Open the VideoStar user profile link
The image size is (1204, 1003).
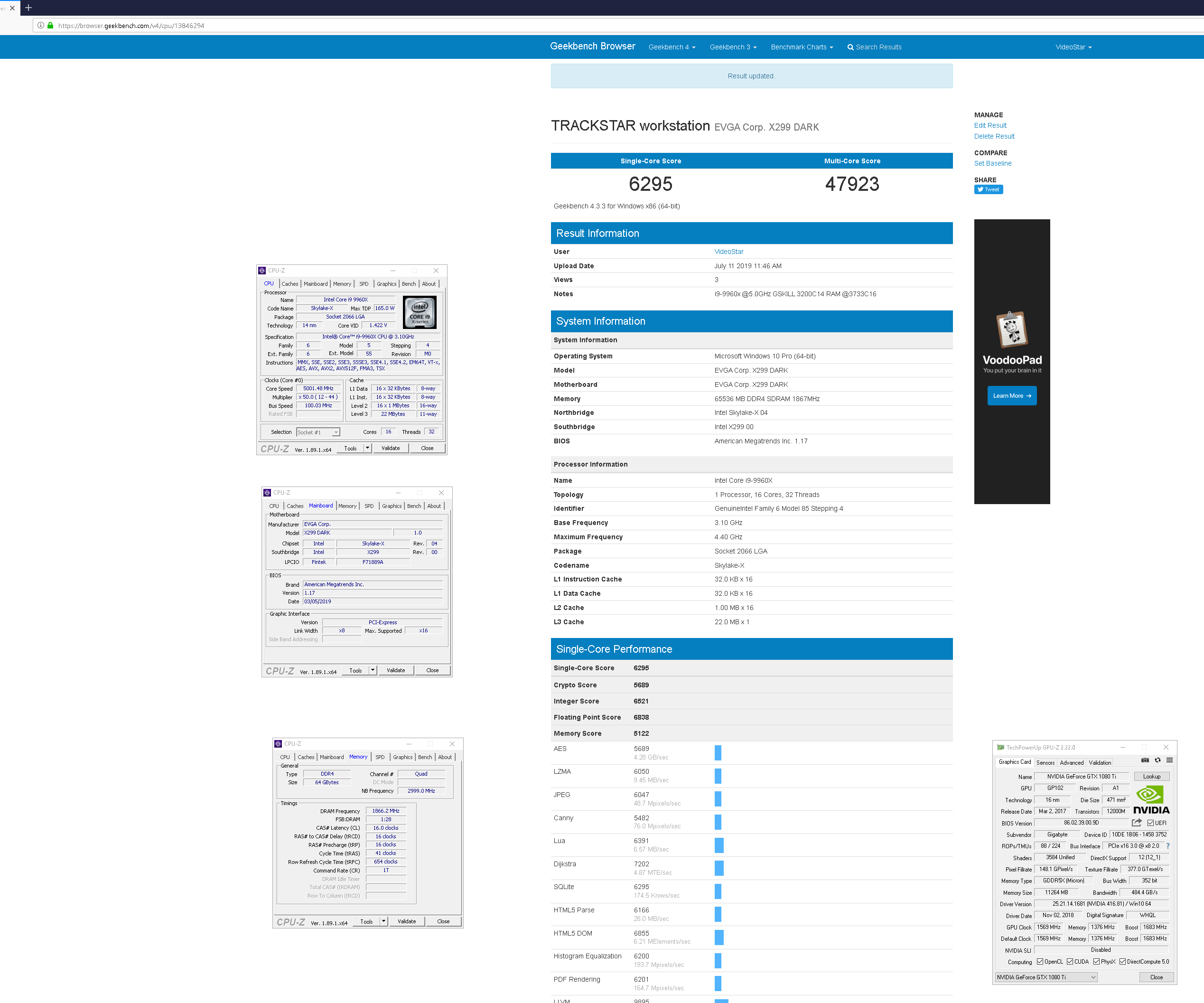point(728,252)
